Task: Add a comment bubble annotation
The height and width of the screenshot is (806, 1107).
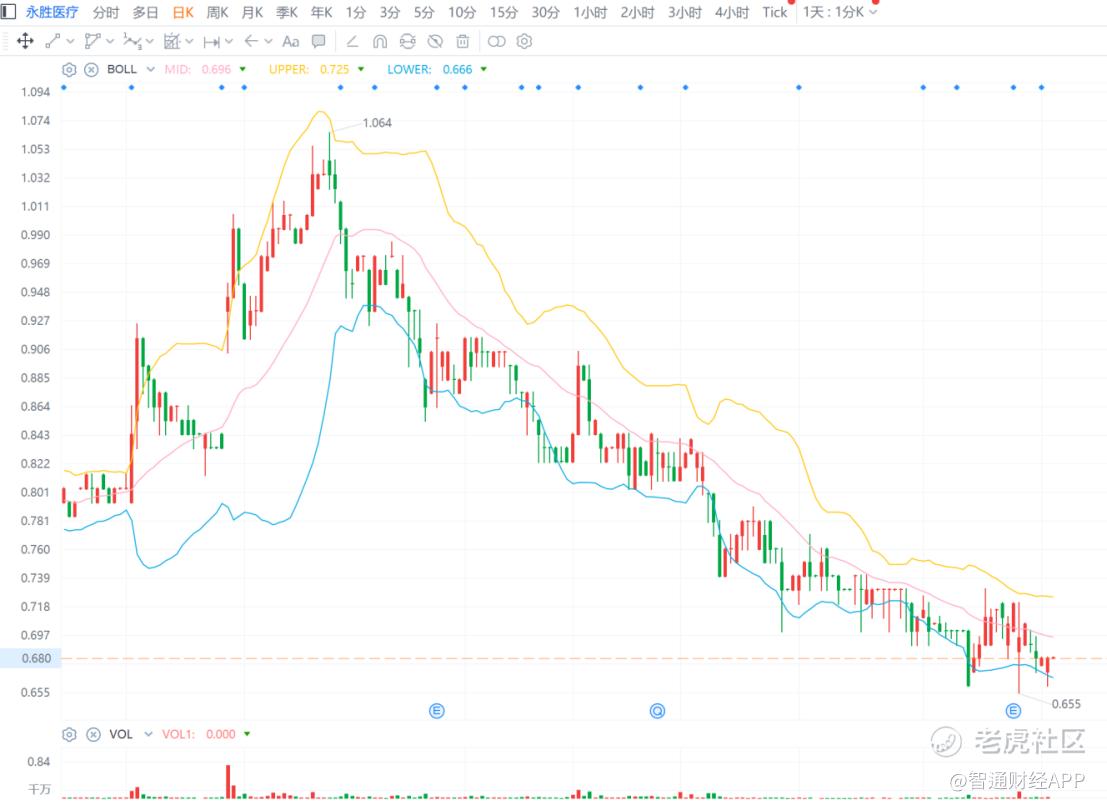Action: point(318,41)
